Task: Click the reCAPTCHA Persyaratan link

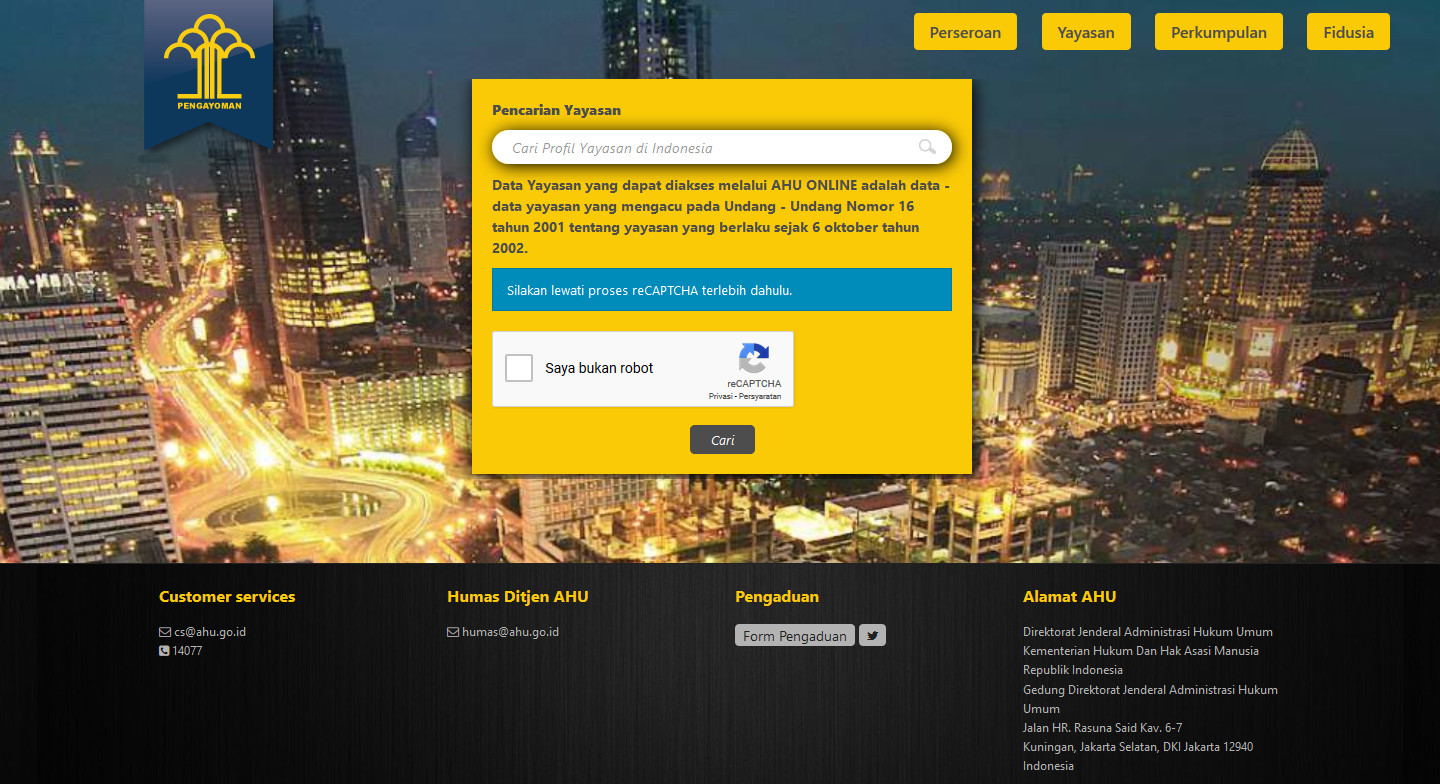Action: coord(760,397)
